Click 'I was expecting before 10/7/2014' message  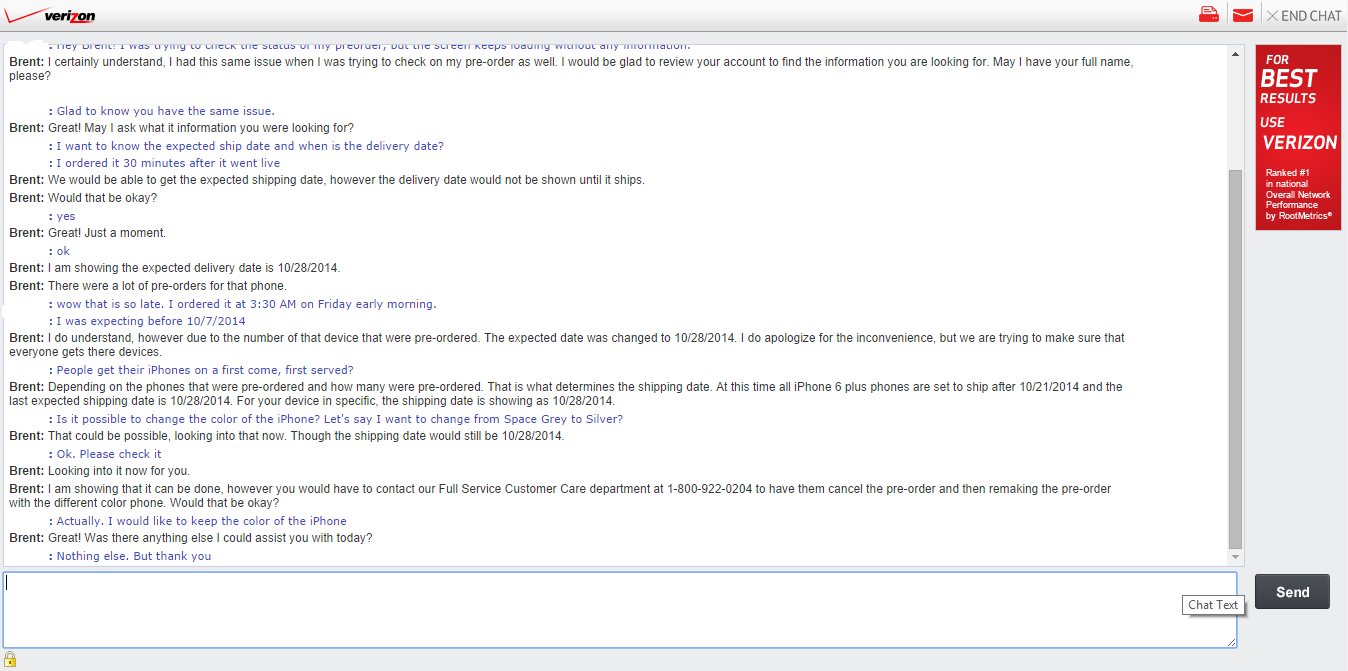(x=151, y=321)
